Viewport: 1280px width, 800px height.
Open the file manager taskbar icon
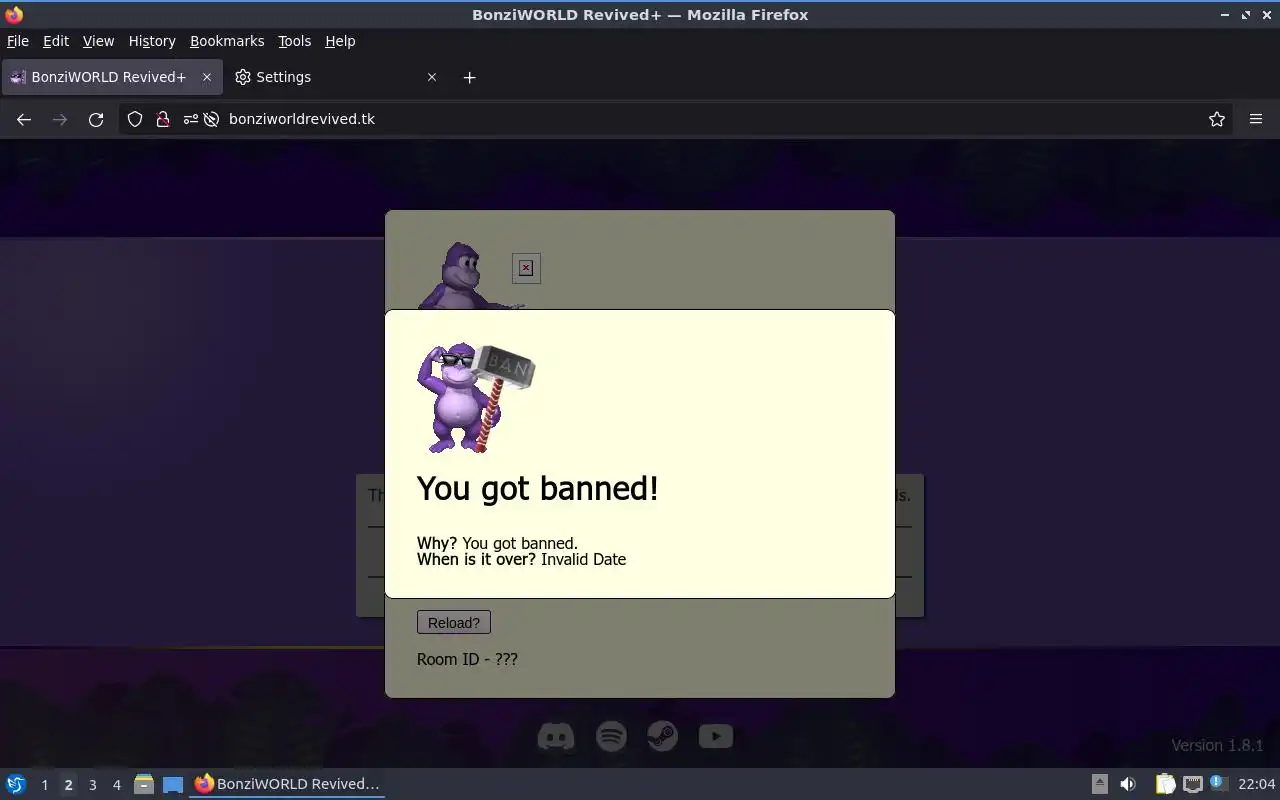[143, 784]
